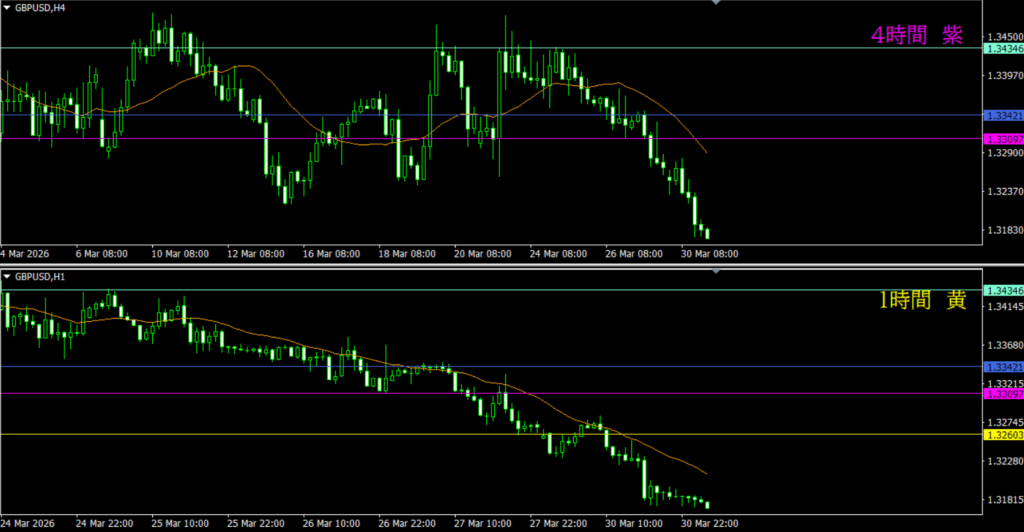Click the last candlestick on the H4 chart
This screenshot has width=1024, height=532.
(x=708, y=234)
